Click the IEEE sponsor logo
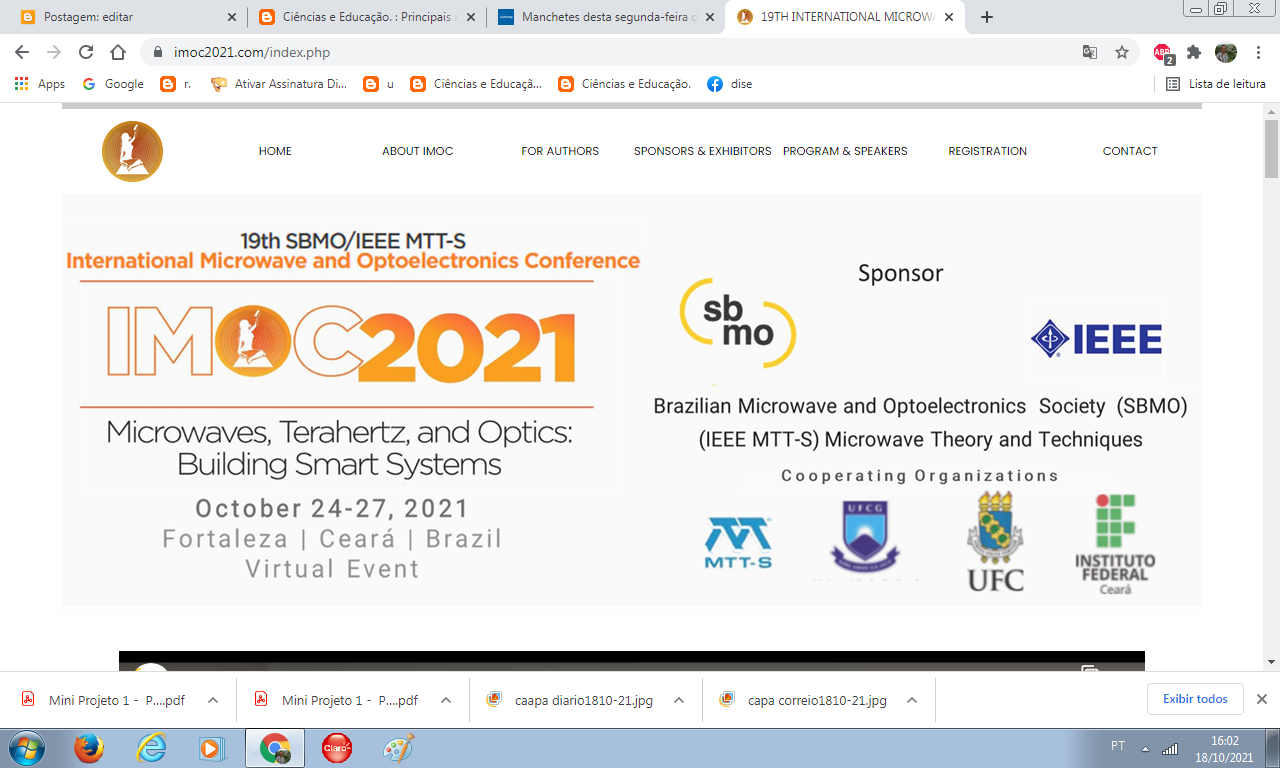Image resolution: width=1280 pixels, height=768 pixels. point(1096,340)
